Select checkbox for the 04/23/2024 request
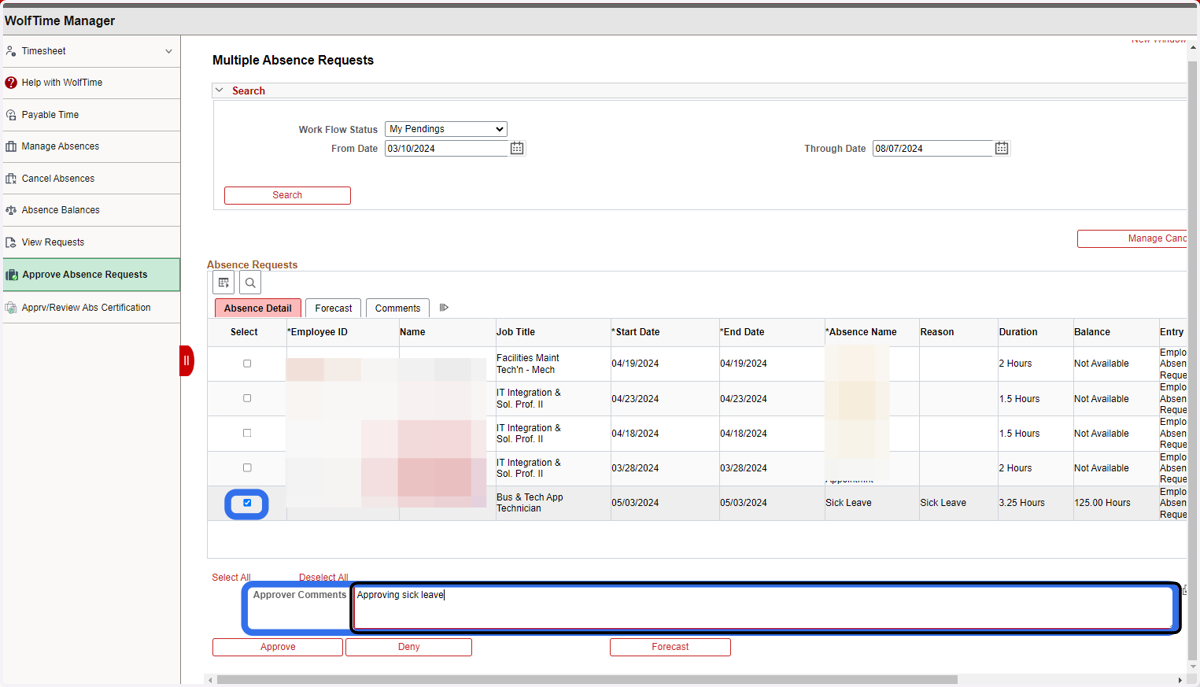Viewport: 1200px width, 687px height. (247, 398)
